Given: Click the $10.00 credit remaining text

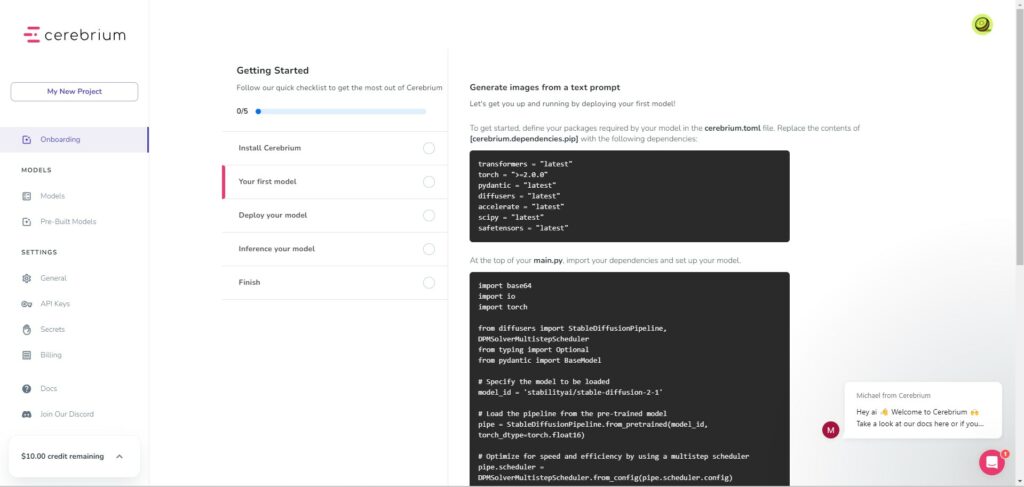Looking at the screenshot, I should [x=62, y=456].
